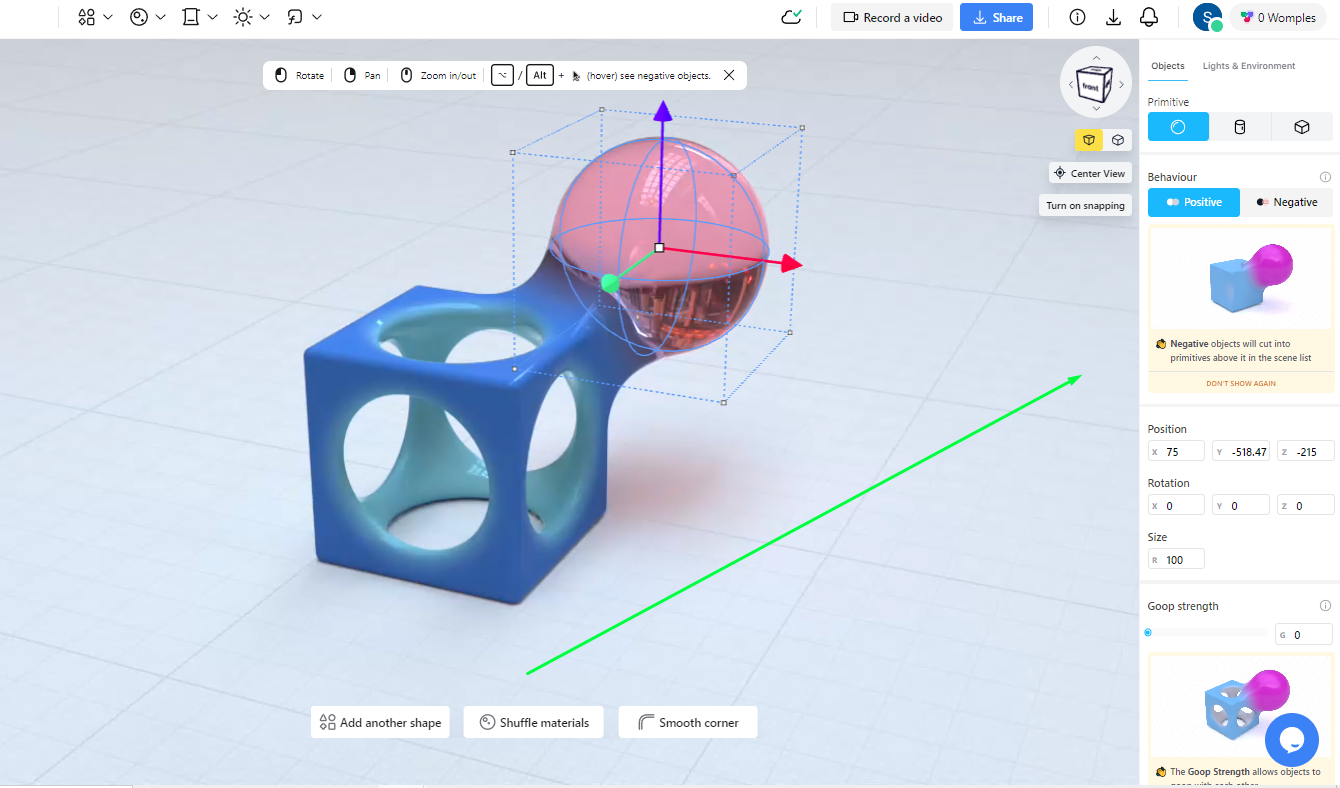
Task: Close the navigation hints bar
Action: pyautogui.click(x=729, y=75)
